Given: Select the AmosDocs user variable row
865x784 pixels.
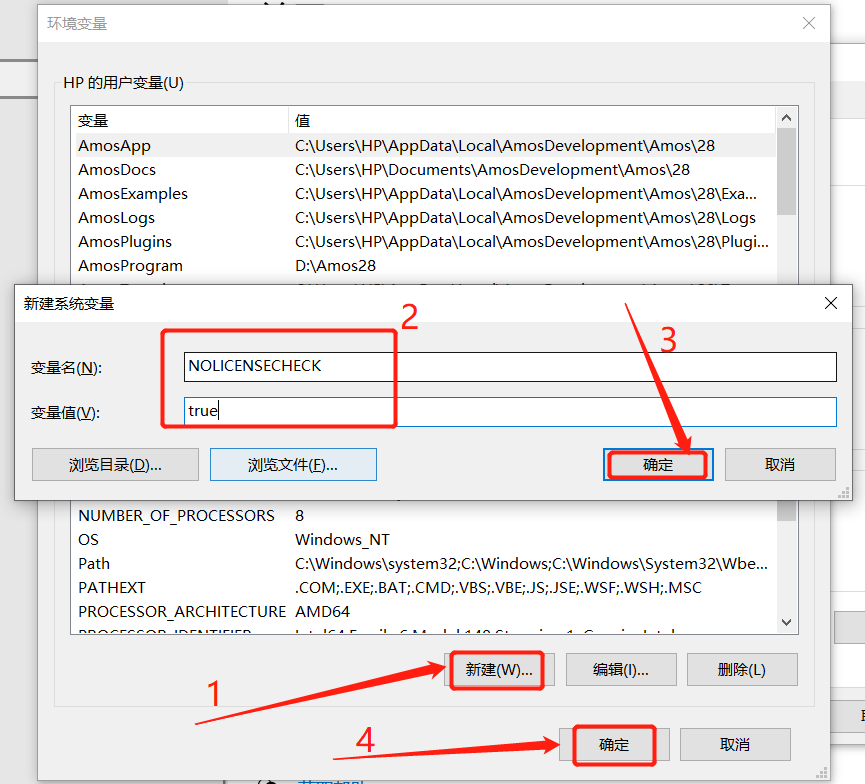Looking at the screenshot, I should click(424, 169).
